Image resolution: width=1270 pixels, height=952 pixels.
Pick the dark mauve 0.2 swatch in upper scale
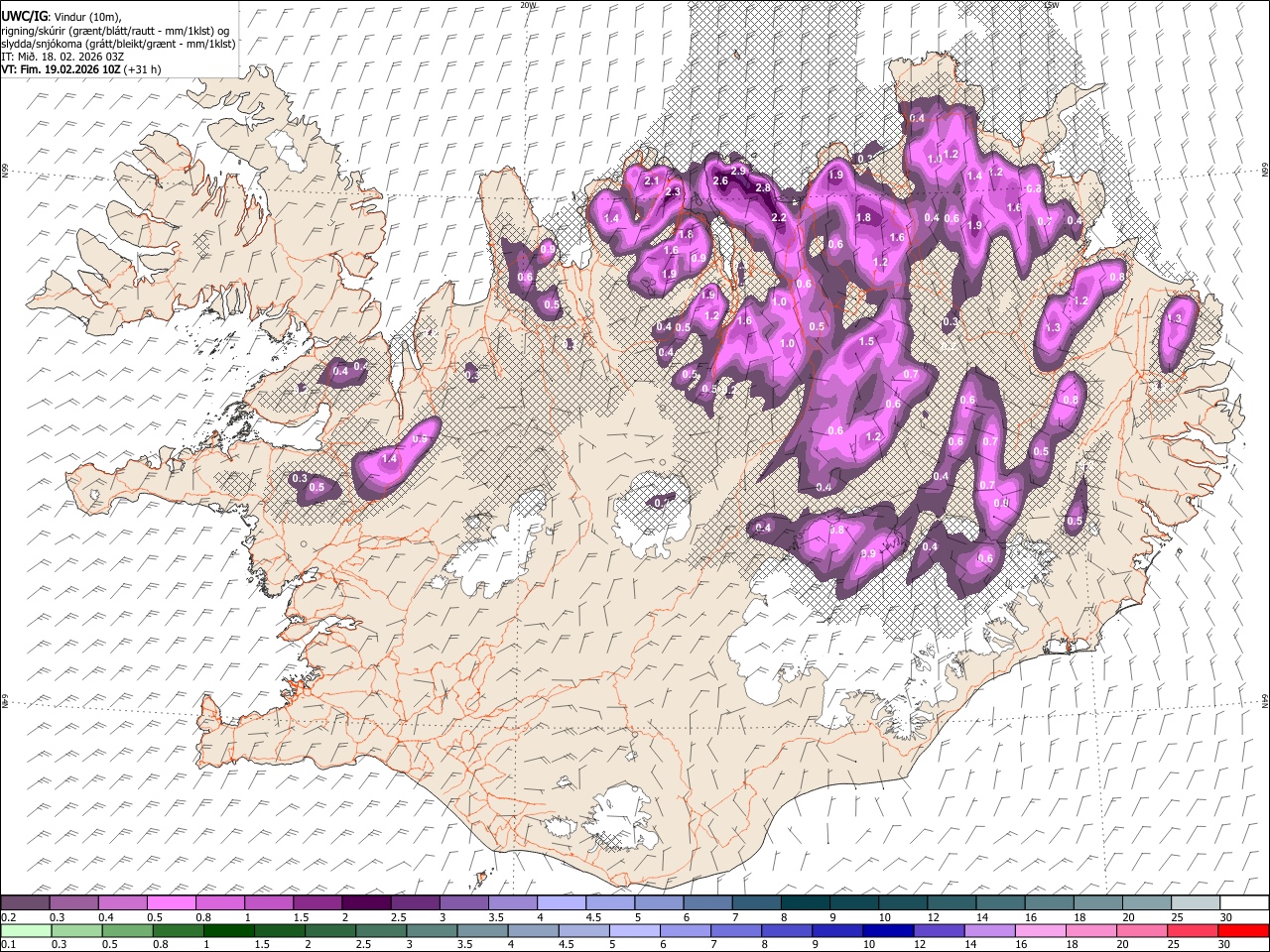(25, 903)
